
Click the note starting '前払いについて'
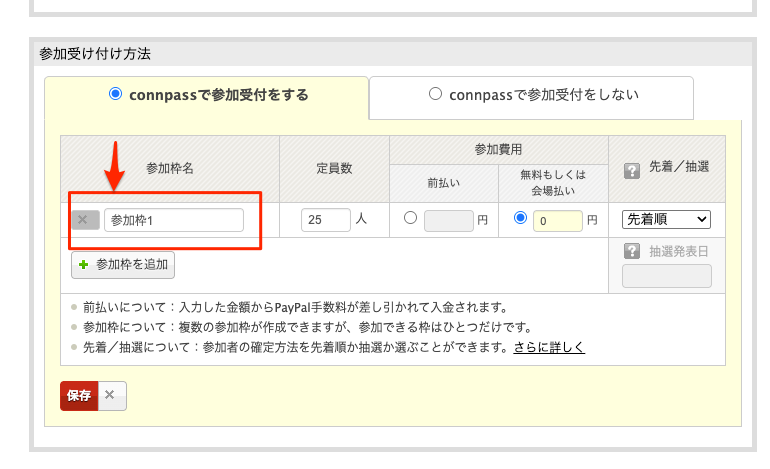[x=295, y=307]
